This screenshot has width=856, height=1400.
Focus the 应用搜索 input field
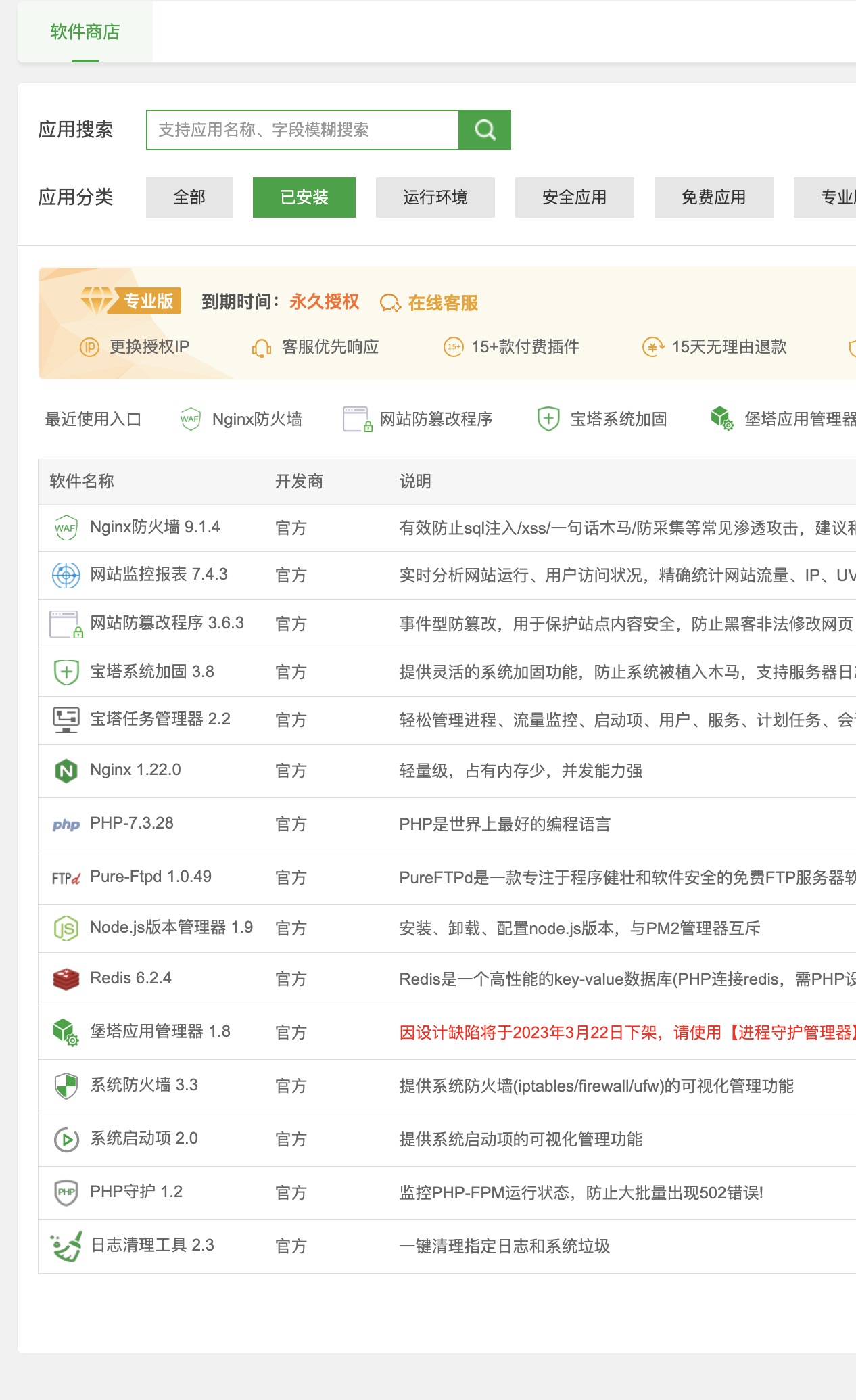pos(303,130)
